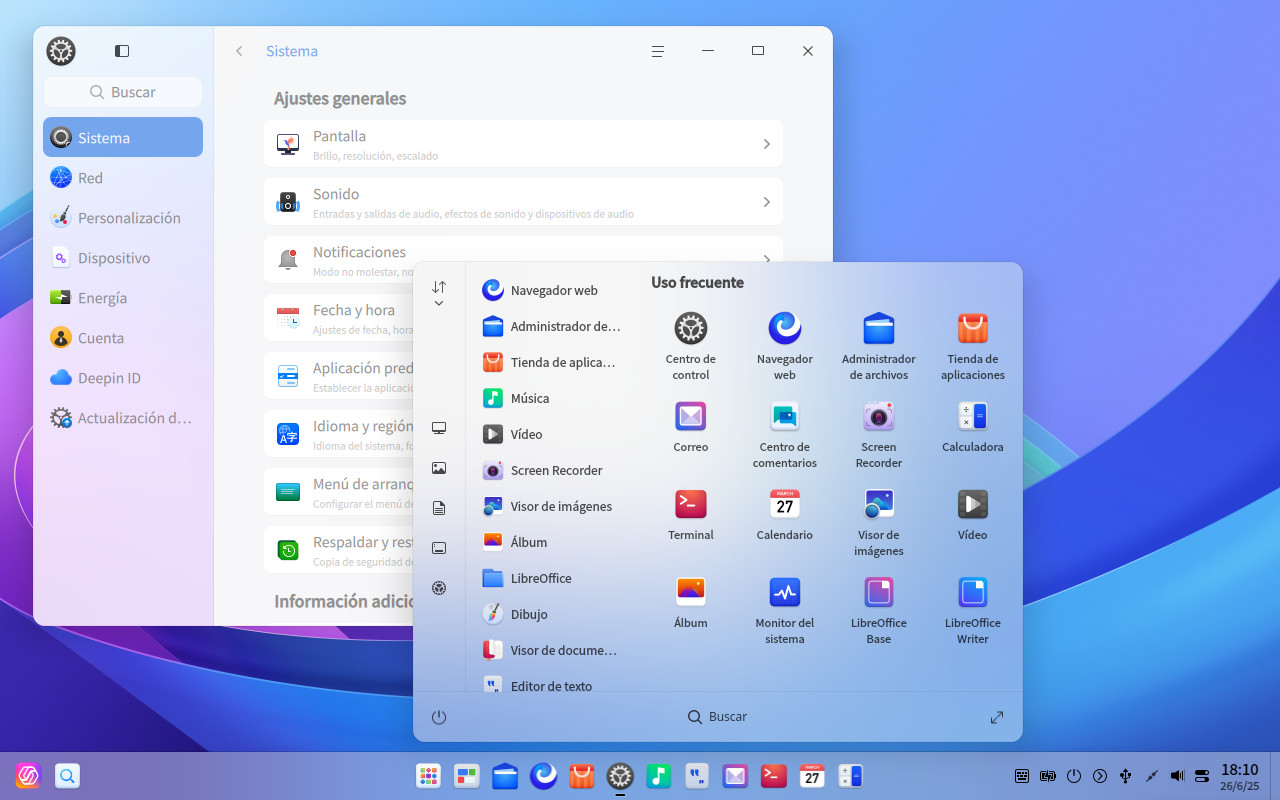Open the volume control in system tray
The image size is (1280, 800).
[1176, 775]
